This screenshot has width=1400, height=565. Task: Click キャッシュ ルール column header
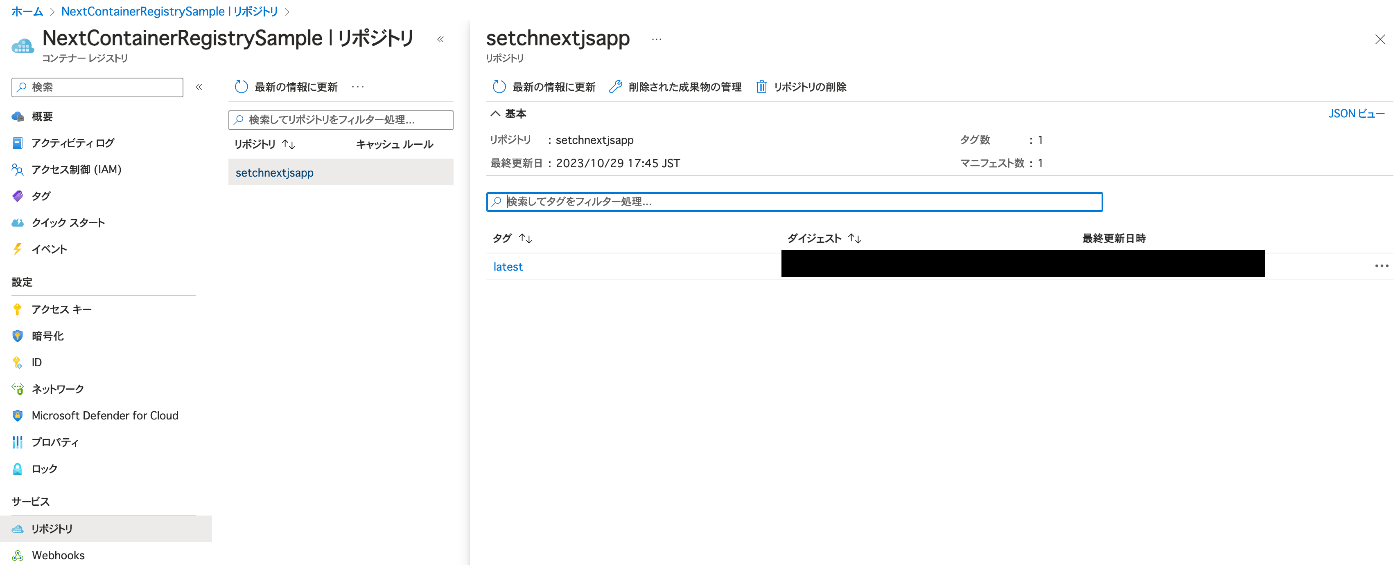coord(395,145)
